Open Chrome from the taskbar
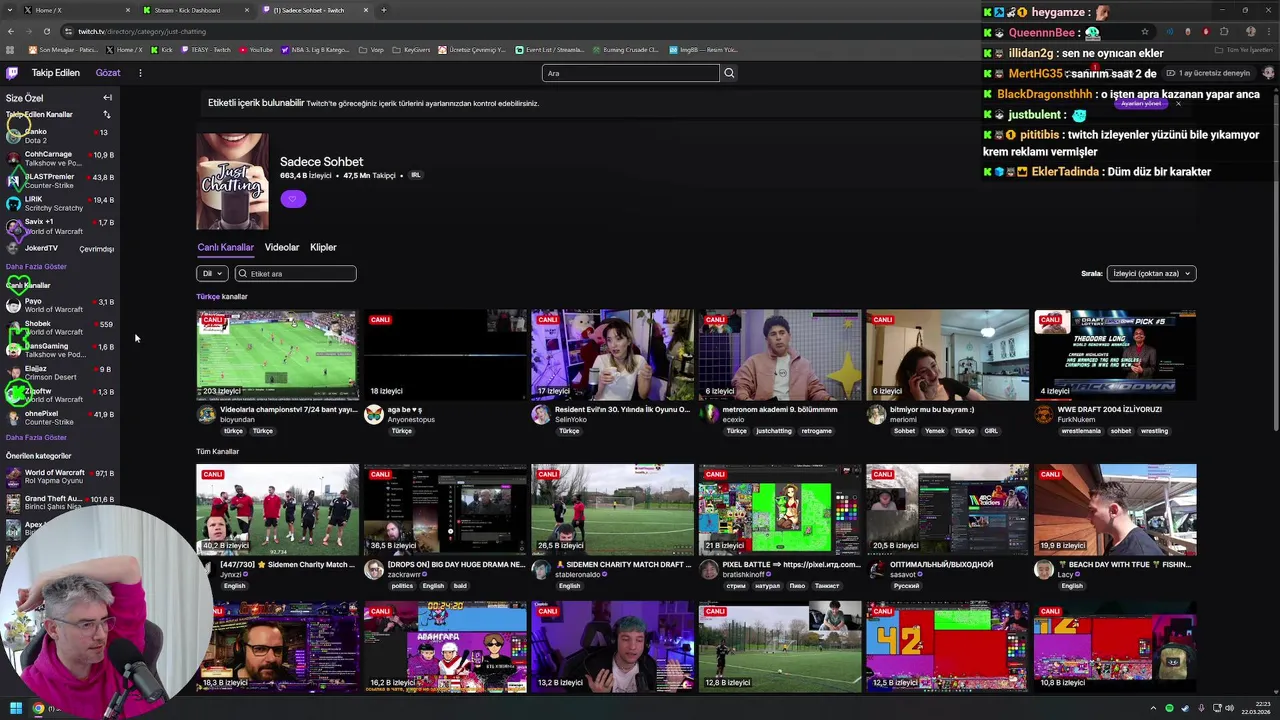The height and width of the screenshot is (720, 1280). pos(38,708)
